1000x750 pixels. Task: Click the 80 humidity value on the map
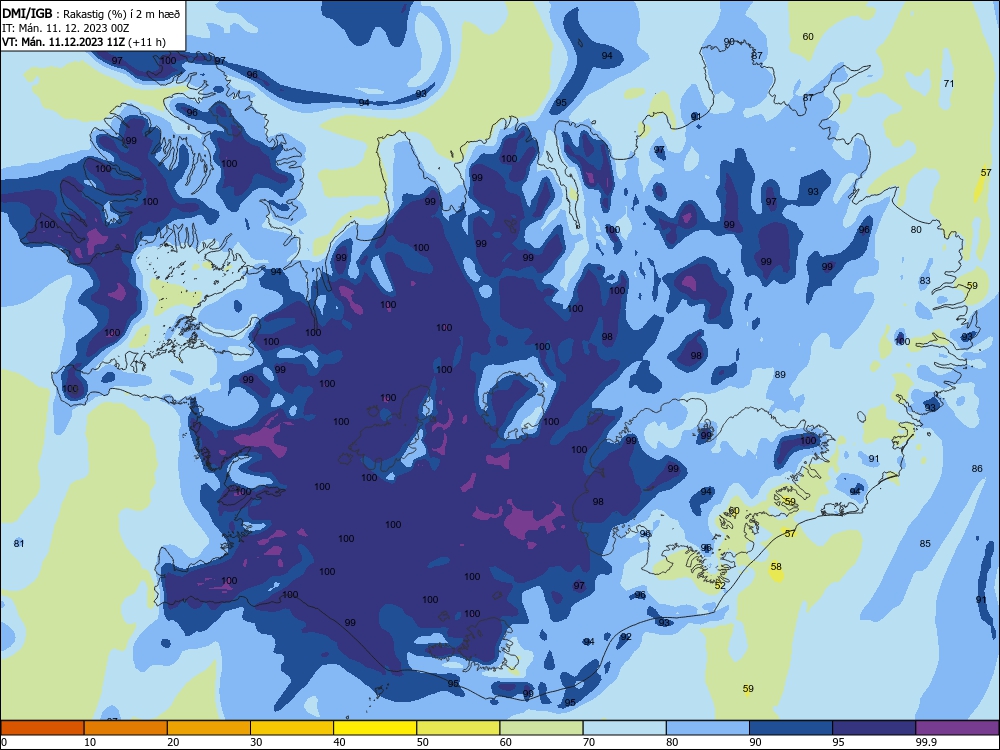(x=916, y=230)
